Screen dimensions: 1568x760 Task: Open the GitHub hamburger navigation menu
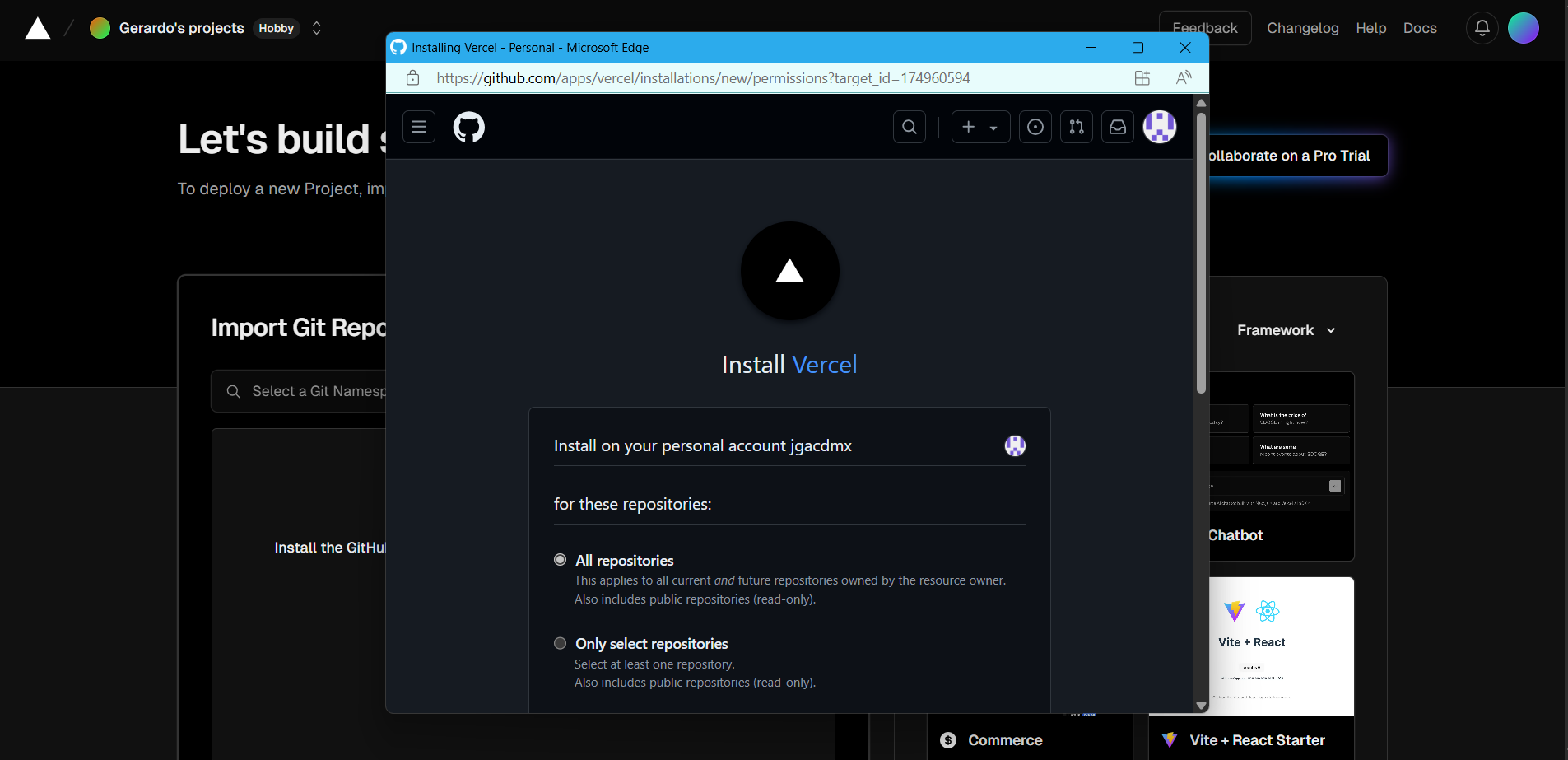click(419, 127)
